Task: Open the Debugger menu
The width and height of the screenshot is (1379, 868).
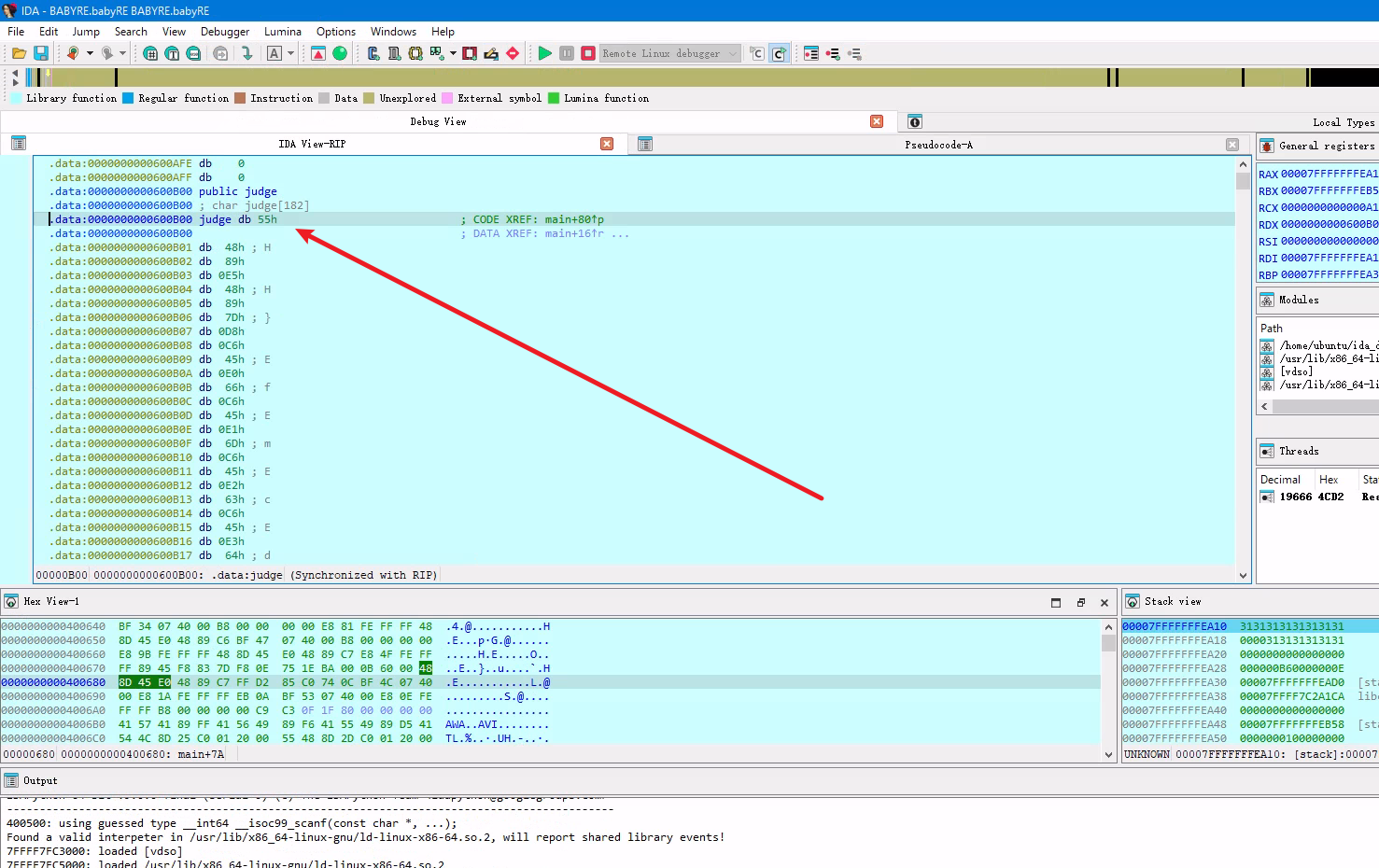Action: pyautogui.click(x=225, y=31)
